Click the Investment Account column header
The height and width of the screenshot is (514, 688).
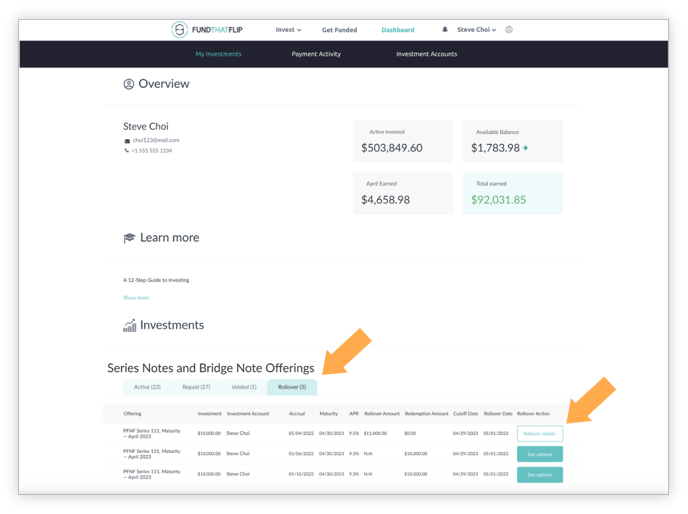point(248,413)
